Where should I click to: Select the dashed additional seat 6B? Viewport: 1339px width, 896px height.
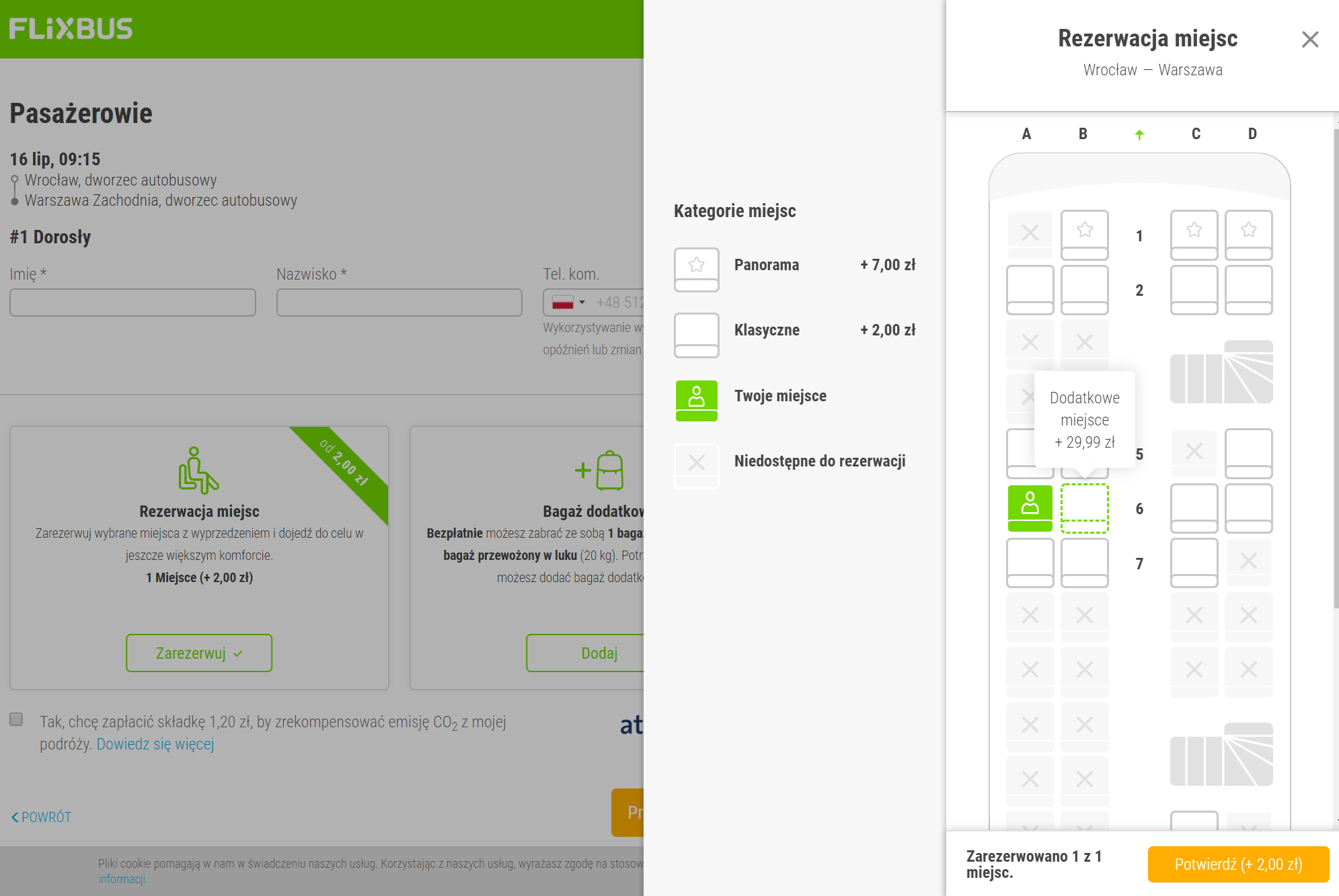click(x=1084, y=507)
